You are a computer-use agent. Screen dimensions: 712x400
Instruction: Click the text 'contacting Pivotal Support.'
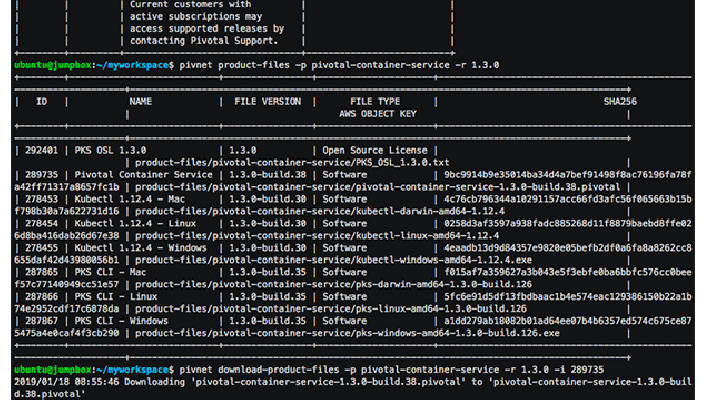204,41
